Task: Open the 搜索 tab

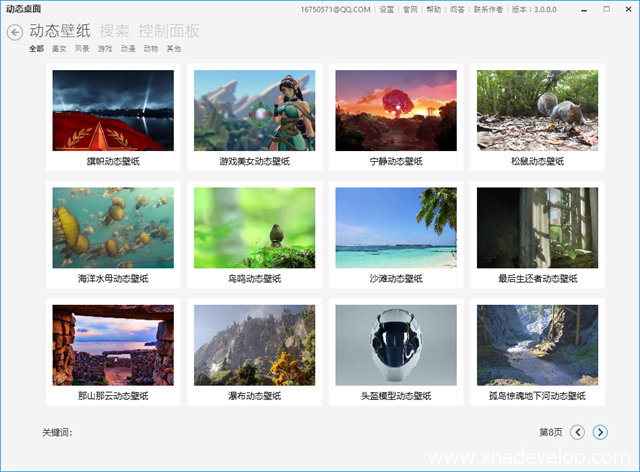Action: click(x=114, y=31)
